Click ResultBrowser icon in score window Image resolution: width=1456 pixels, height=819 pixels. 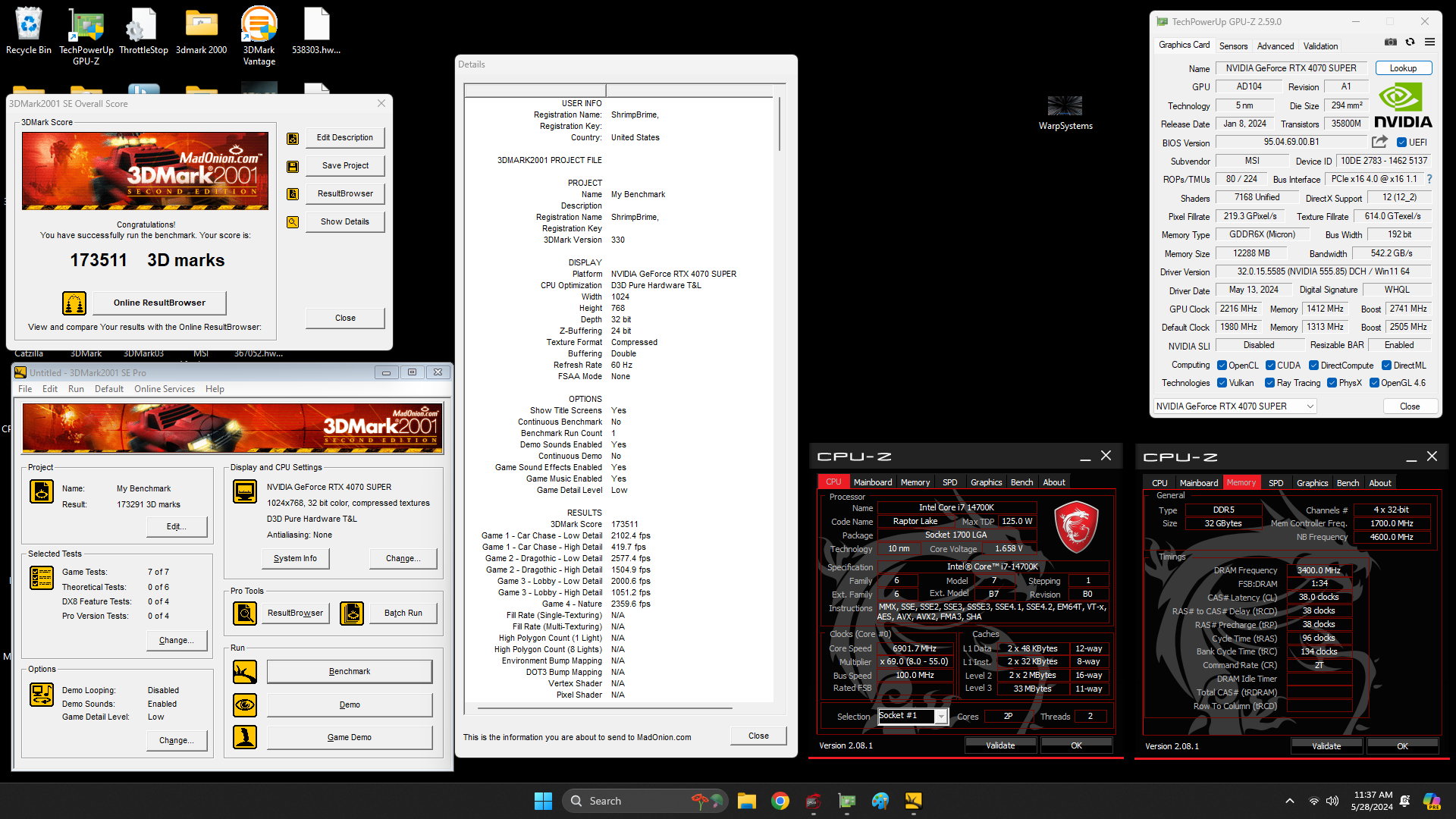[x=293, y=194]
